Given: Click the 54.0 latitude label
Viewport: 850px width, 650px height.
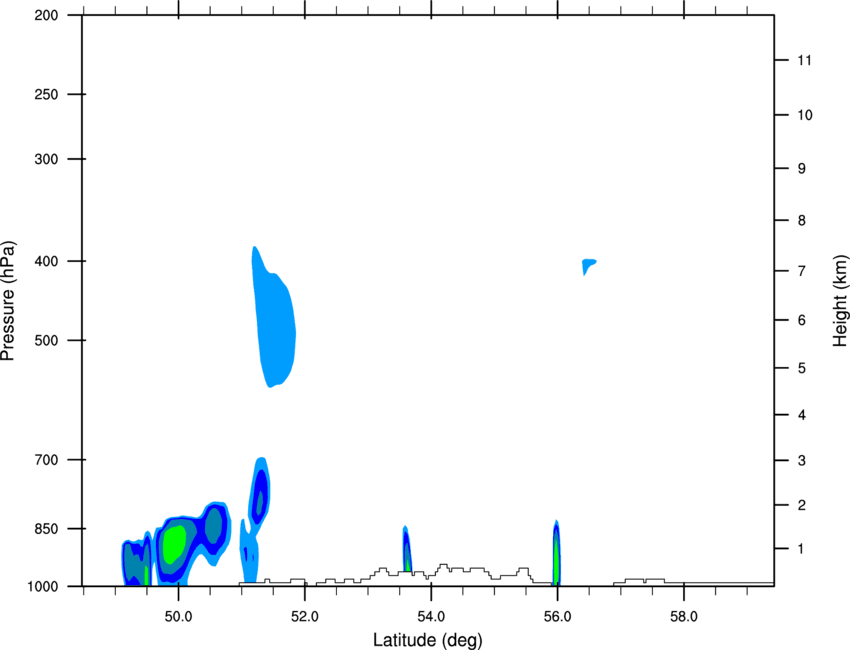Looking at the screenshot, I should [x=431, y=617].
